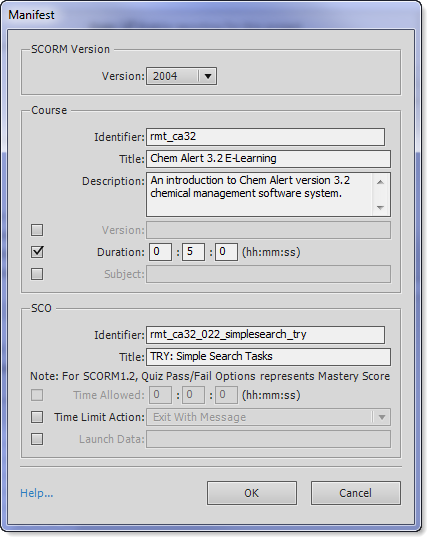Image resolution: width=432 pixels, height=542 pixels.
Task: Click the SCO Title field
Action: coord(268,357)
